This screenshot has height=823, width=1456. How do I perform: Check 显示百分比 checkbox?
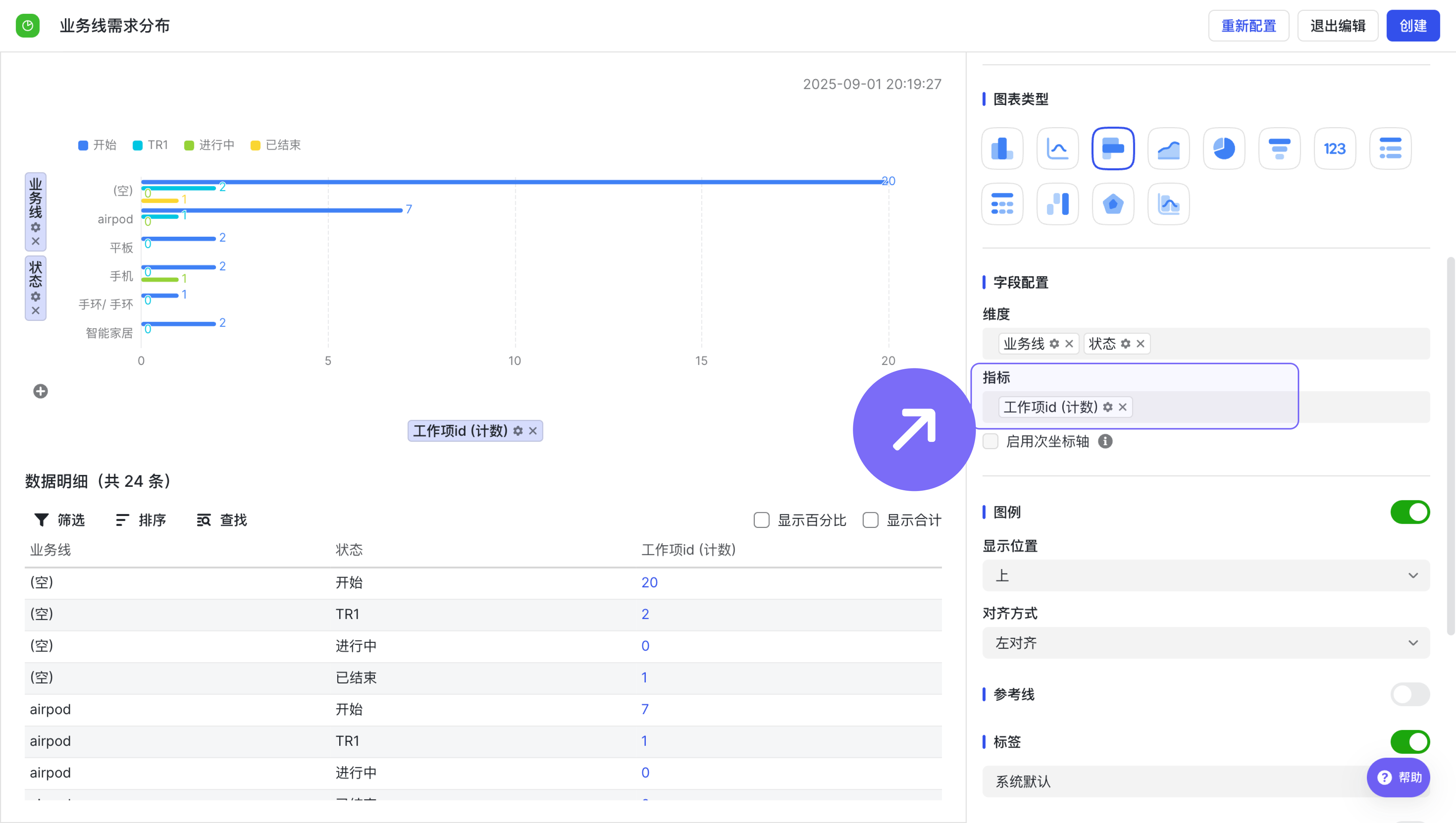tap(761, 520)
